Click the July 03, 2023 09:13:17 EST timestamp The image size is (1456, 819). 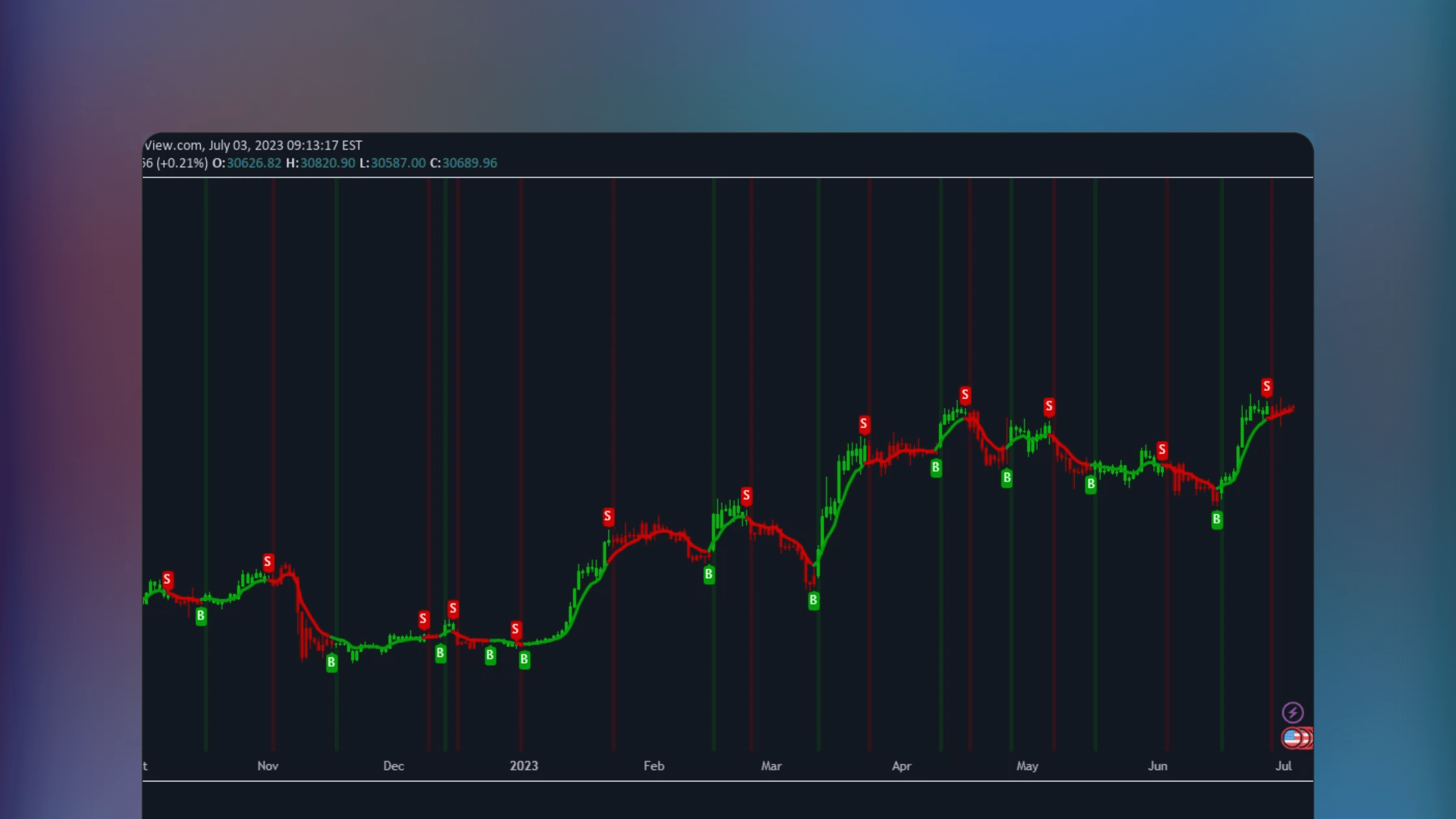coord(285,146)
